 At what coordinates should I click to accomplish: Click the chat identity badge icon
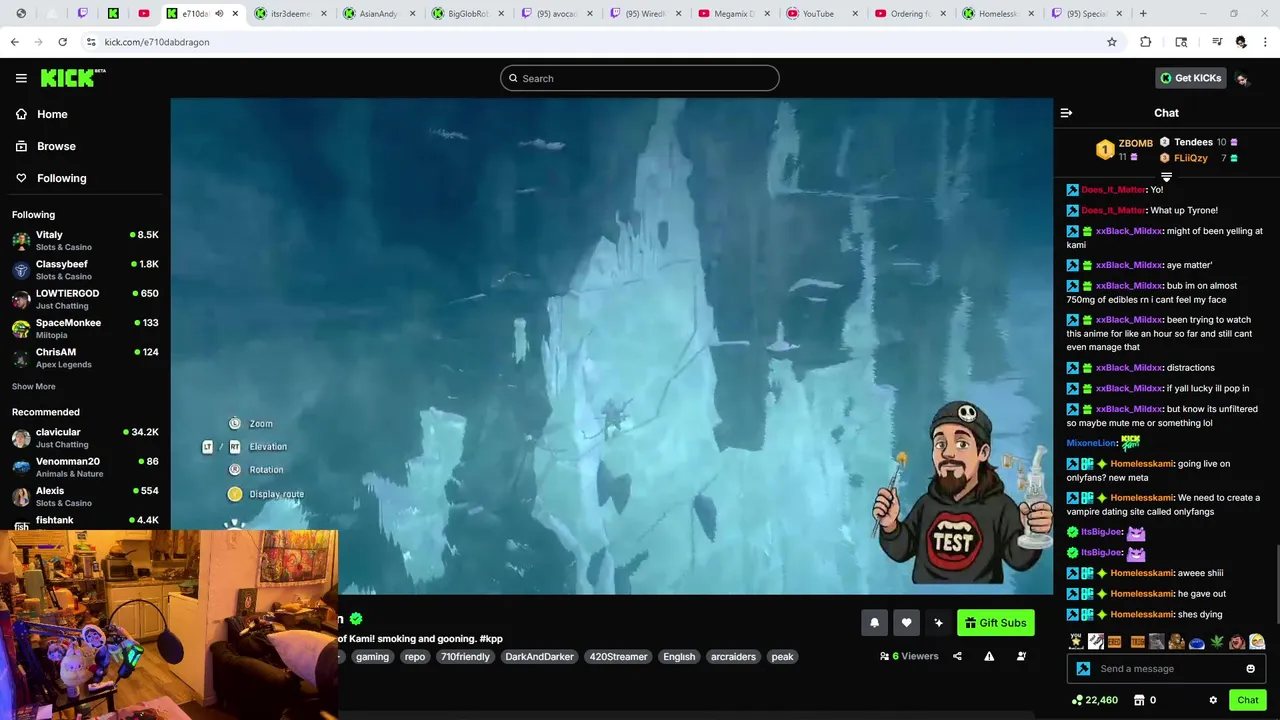(1083, 669)
